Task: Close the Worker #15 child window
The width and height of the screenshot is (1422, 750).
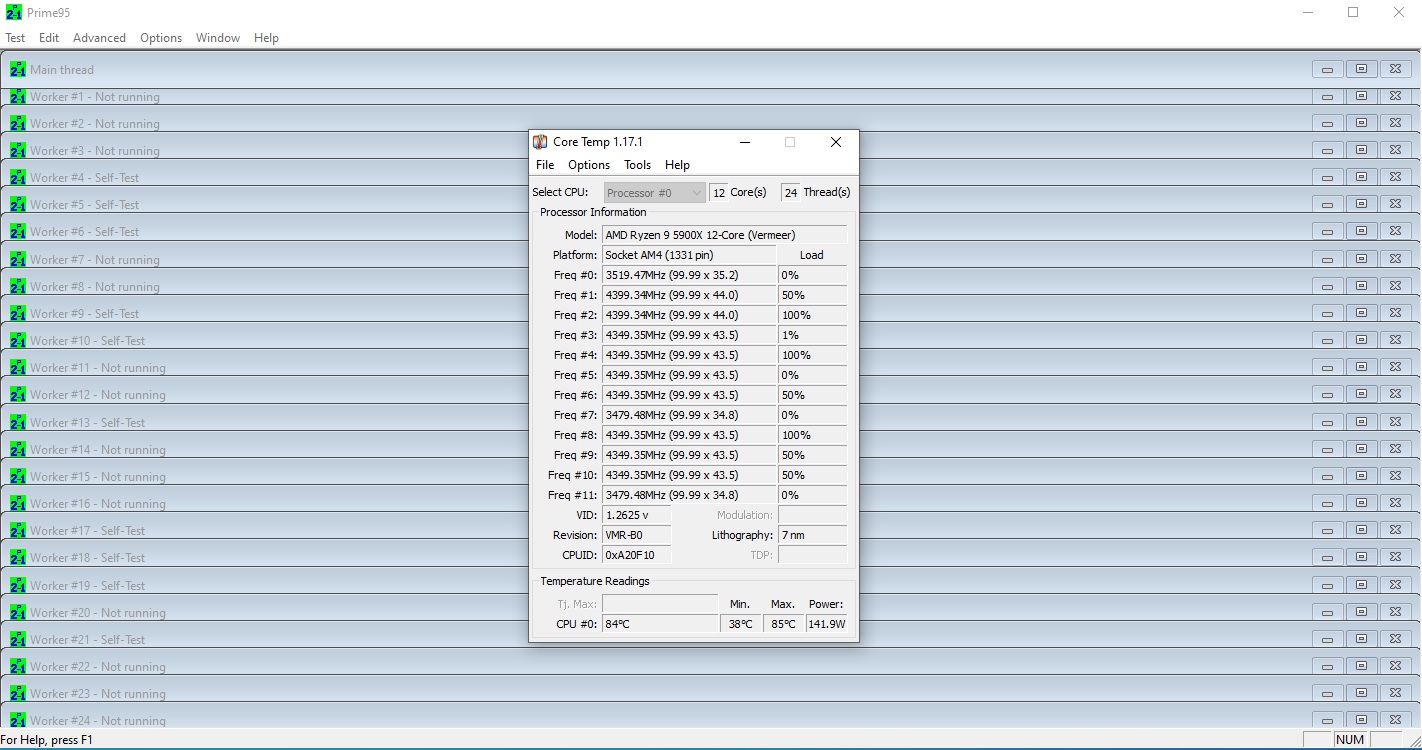Action: 1395,476
